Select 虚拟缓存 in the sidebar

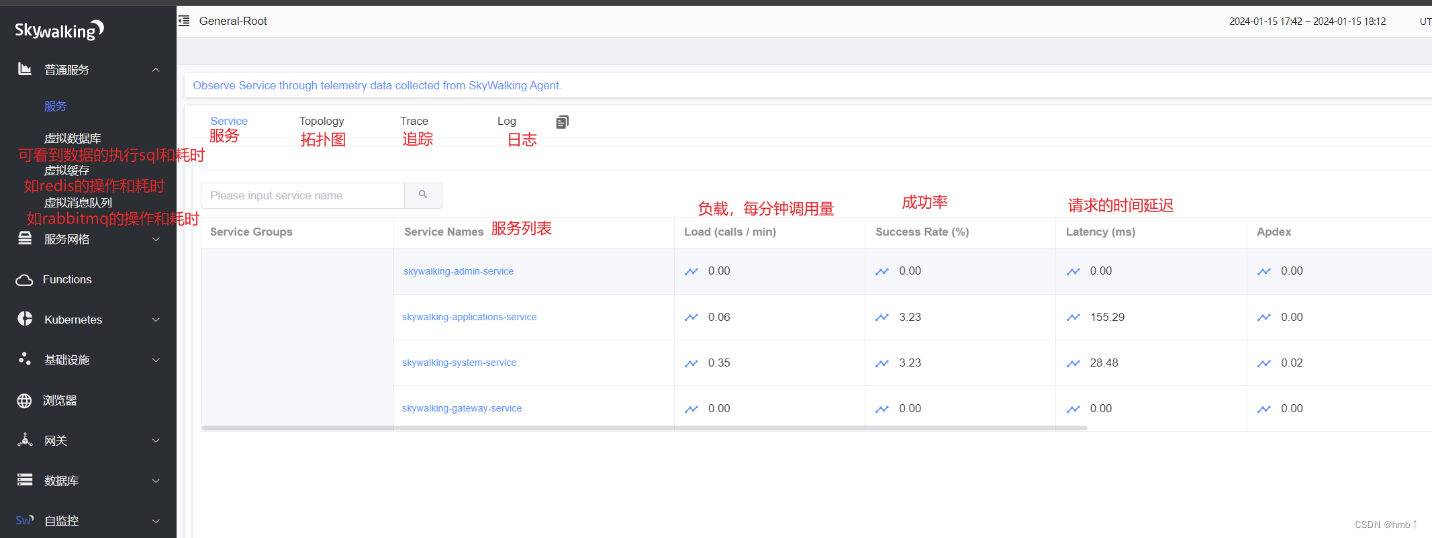(x=67, y=170)
